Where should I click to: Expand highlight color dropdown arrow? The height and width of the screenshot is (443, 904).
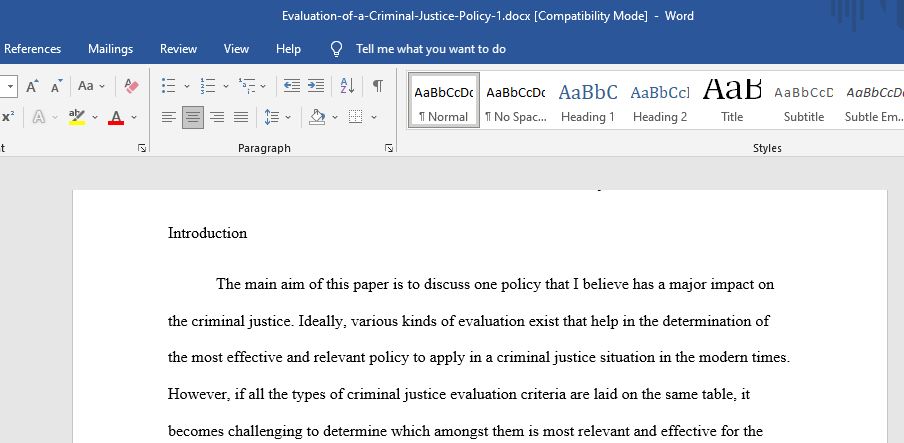tap(95, 118)
